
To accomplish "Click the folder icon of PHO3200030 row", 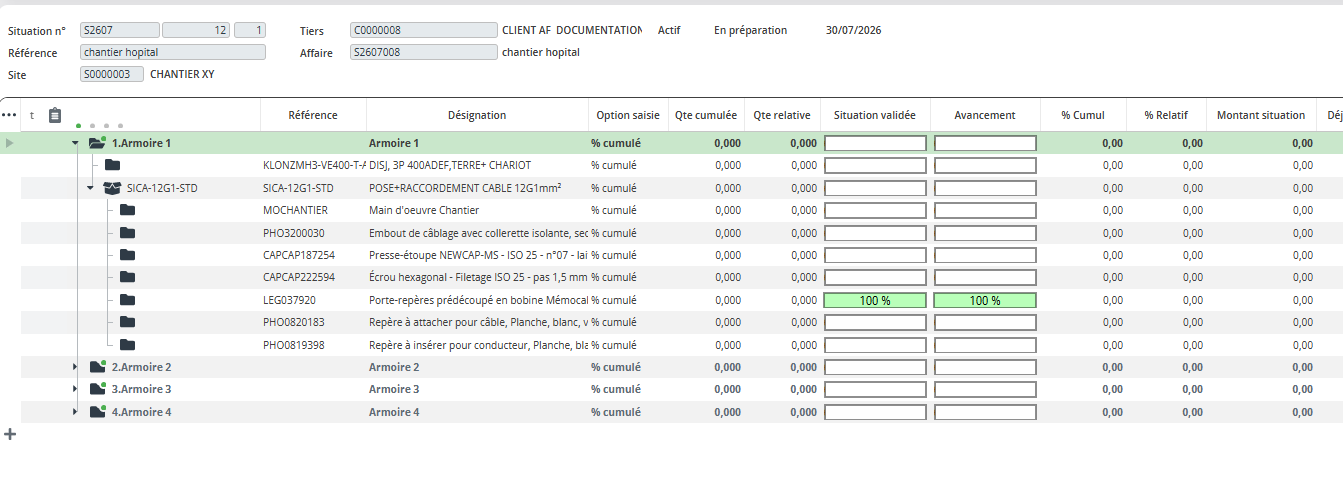I will click(x=127, y=232).
